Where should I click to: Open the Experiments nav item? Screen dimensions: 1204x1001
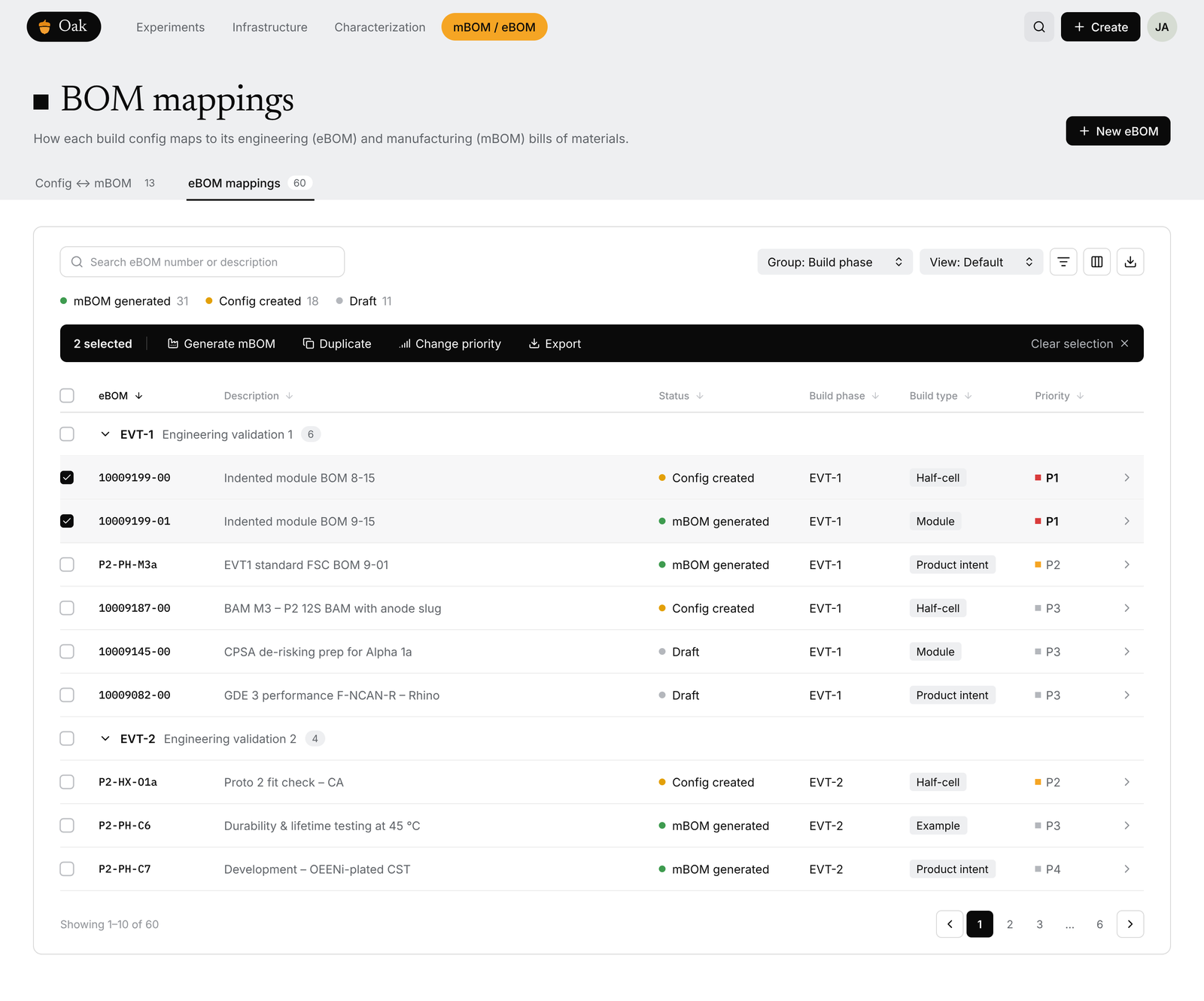click(170, 27)
